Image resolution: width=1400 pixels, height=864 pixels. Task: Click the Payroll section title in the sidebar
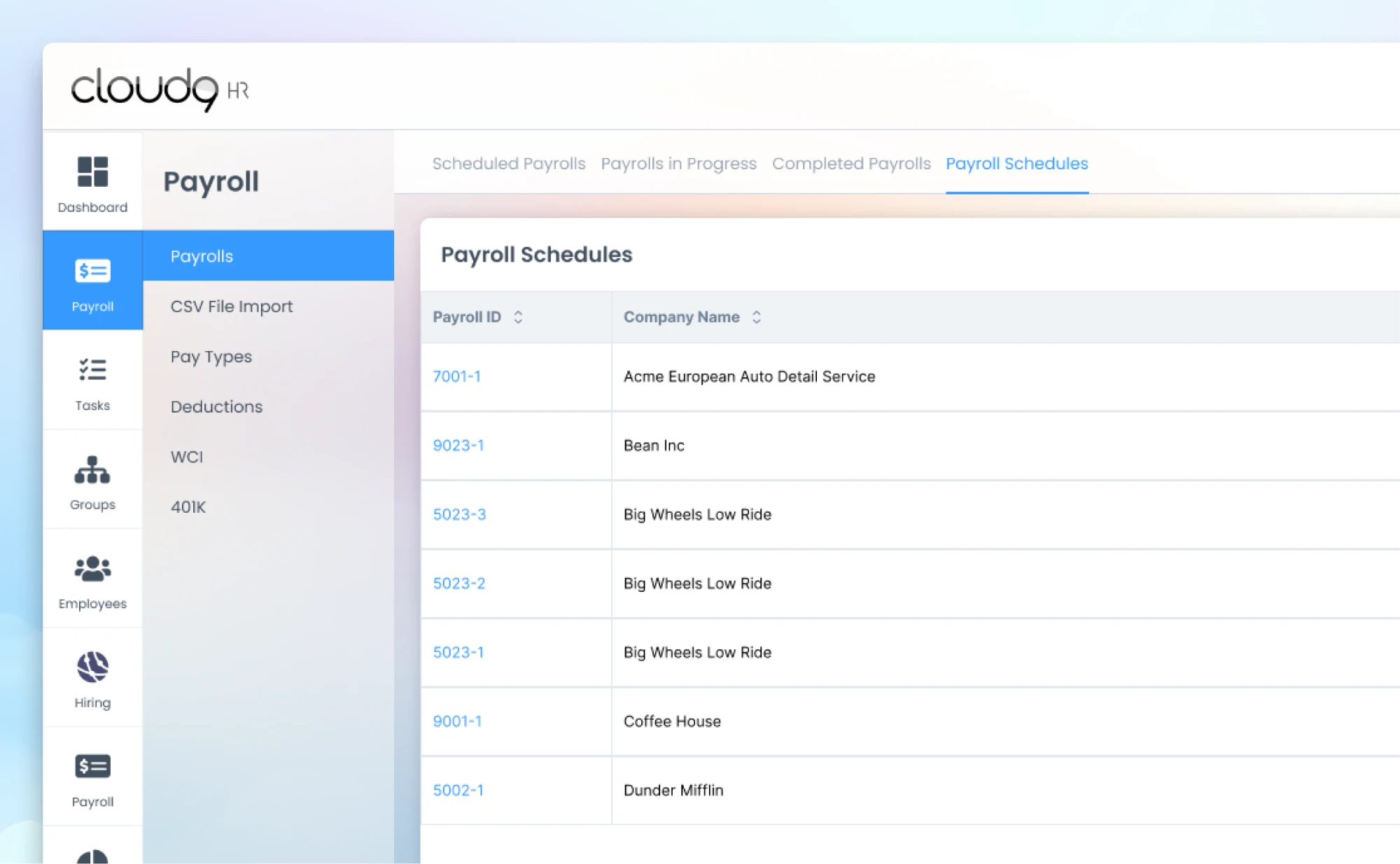point(211,182)
